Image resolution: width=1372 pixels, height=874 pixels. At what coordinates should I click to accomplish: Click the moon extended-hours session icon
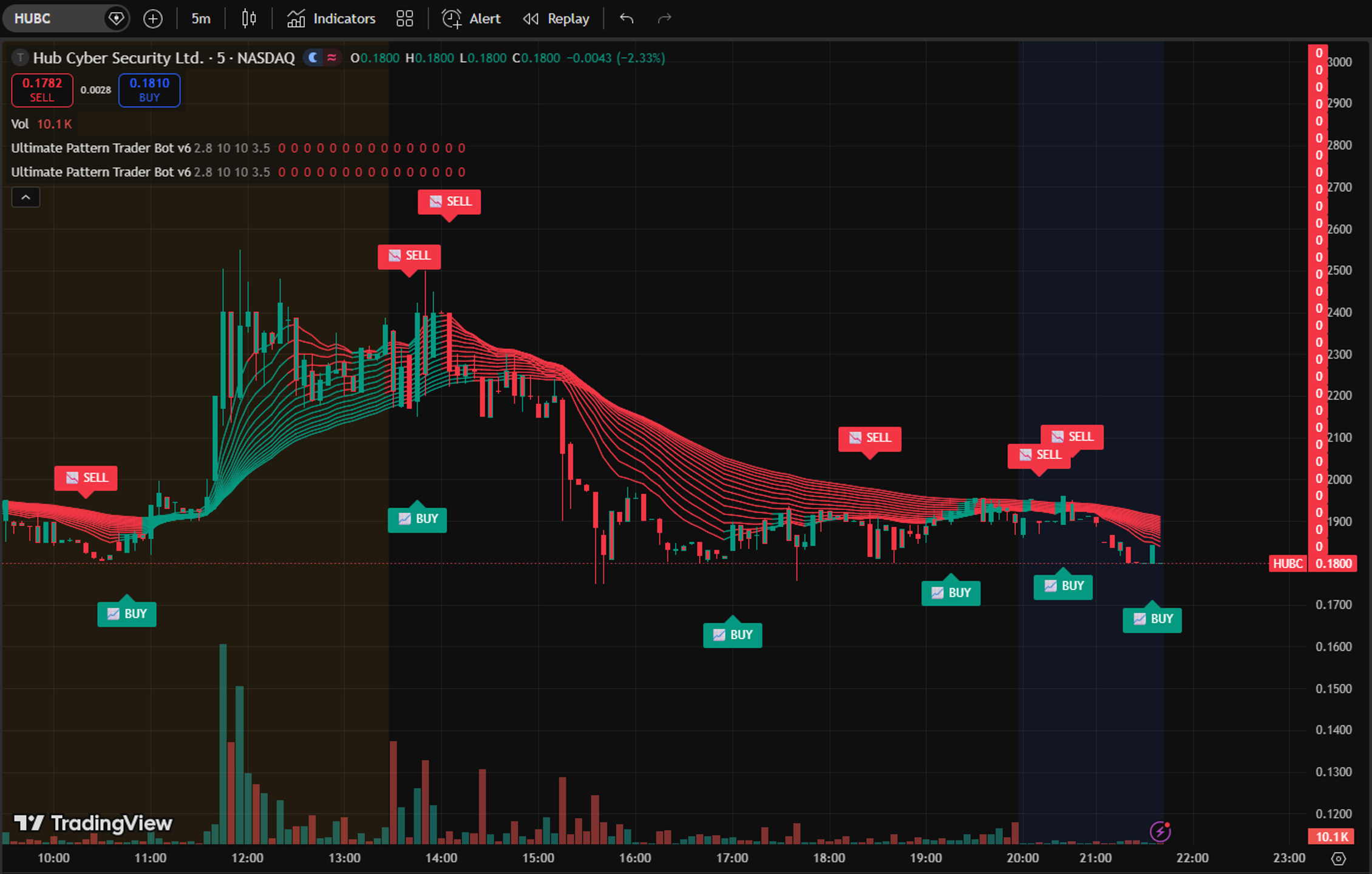pyautogui.click(x=313, y=58)
